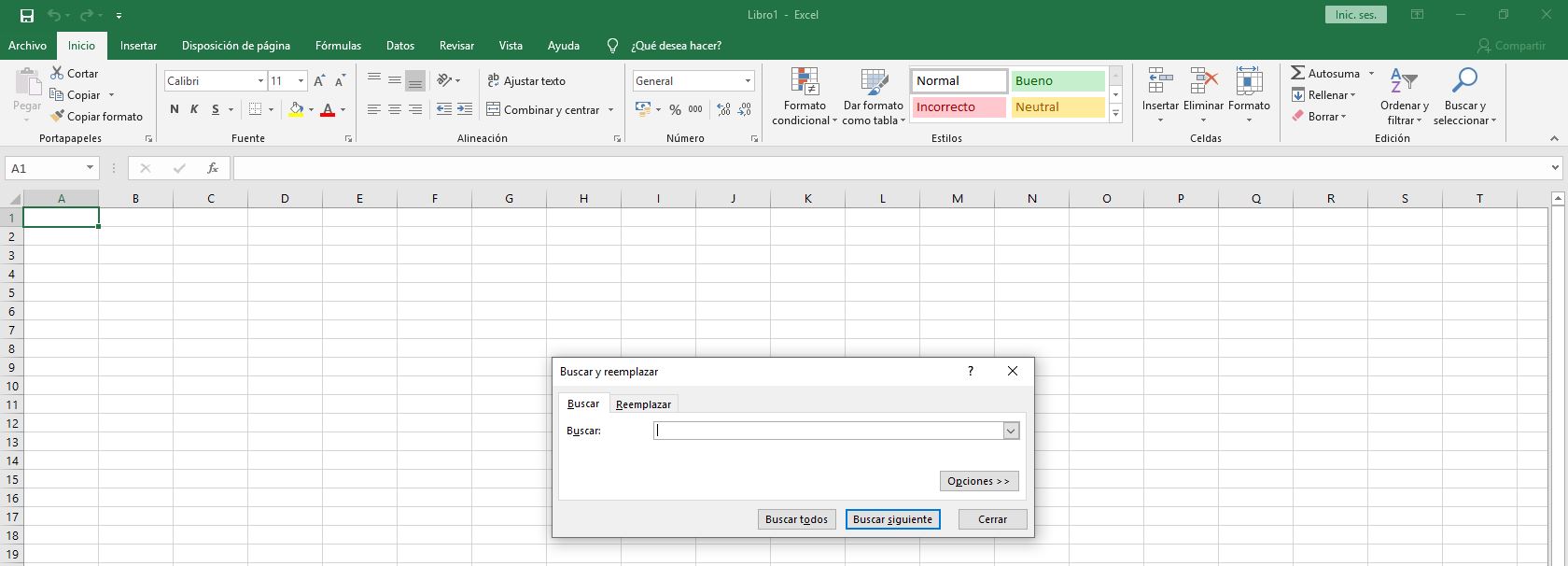Click the Buscar siguiente button
Screen dimensions: 1568x566
coord(892,519)
